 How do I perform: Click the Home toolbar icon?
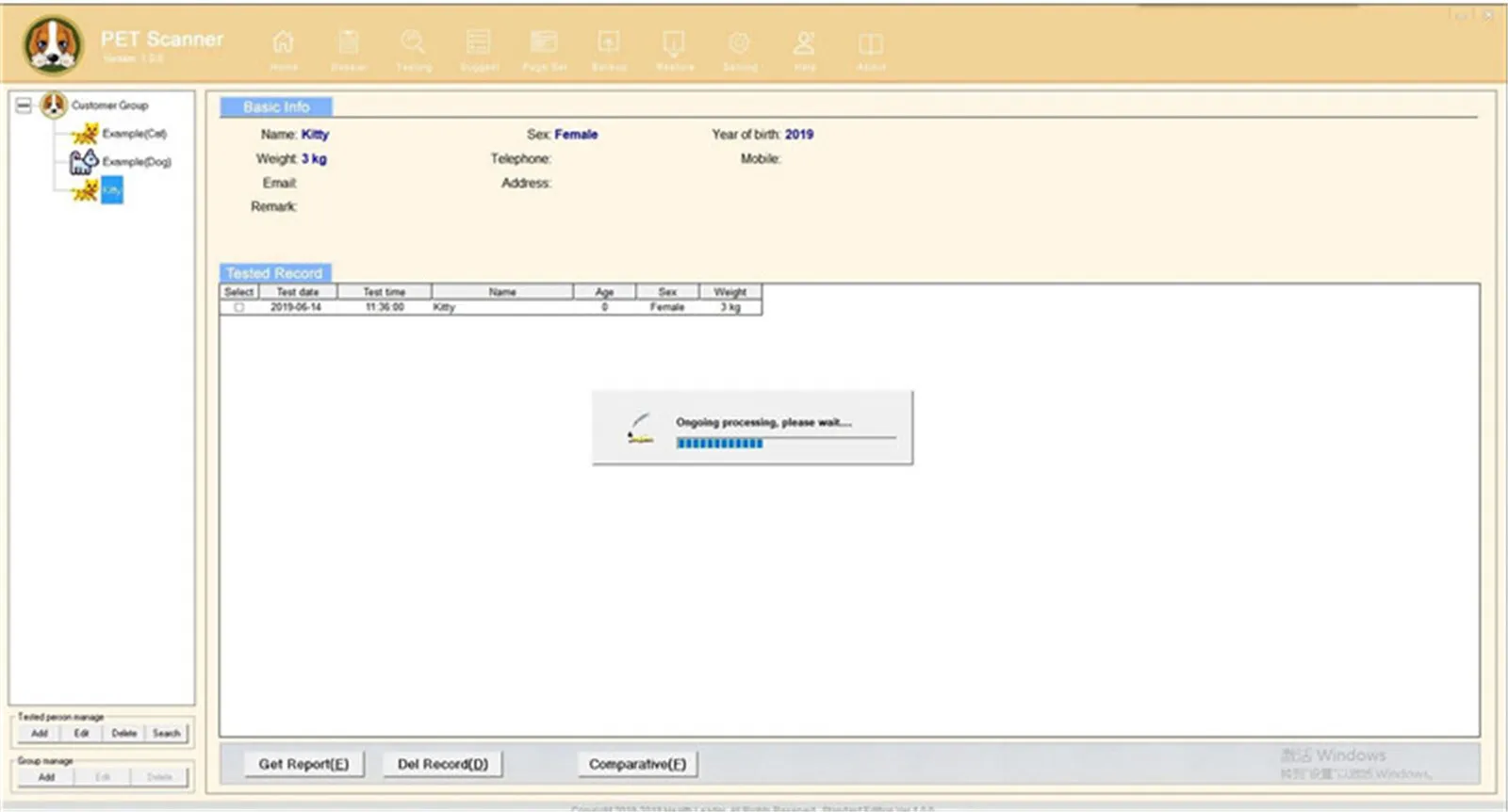click(283, 43)
